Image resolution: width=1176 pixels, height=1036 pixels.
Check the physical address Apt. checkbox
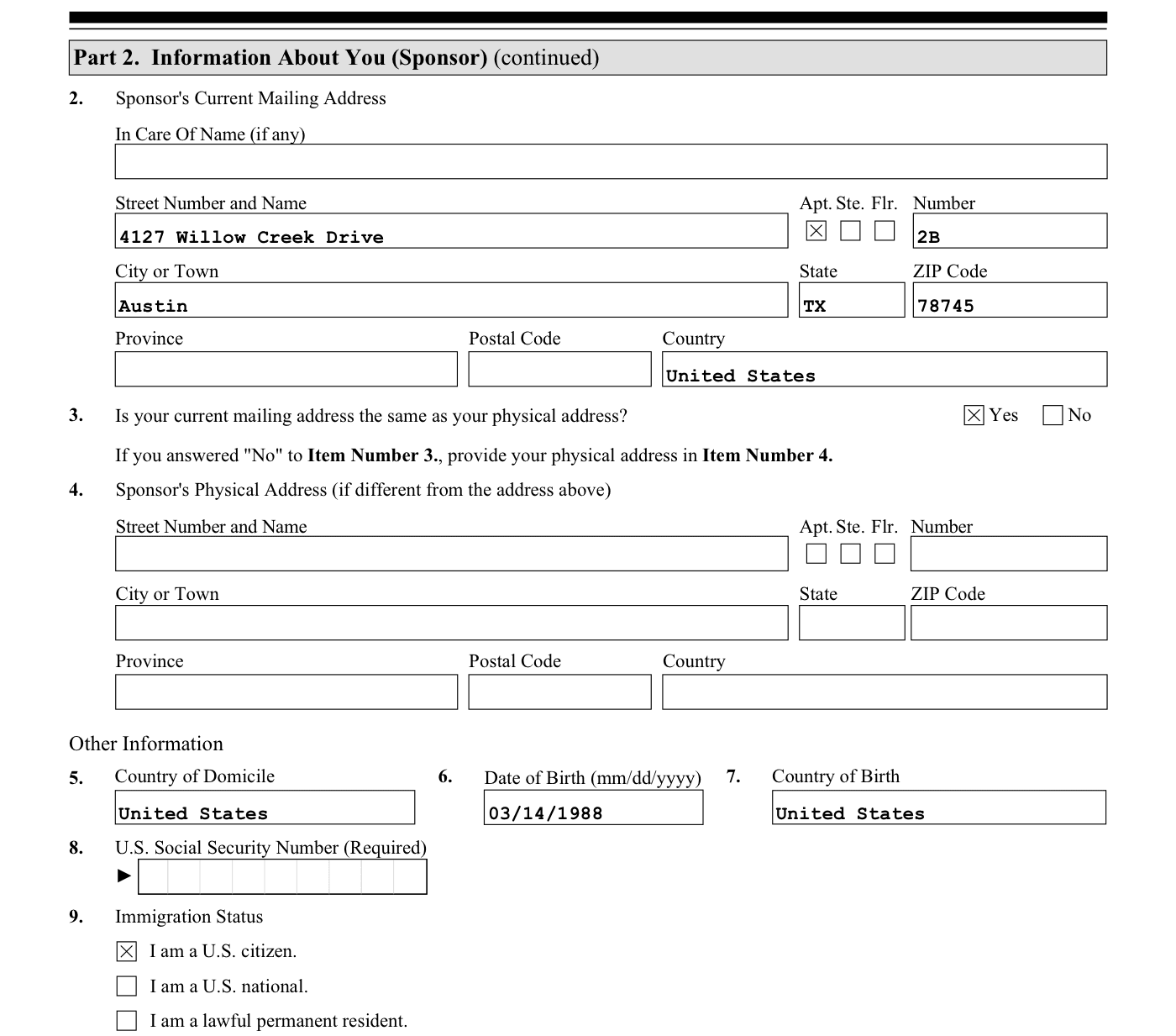point(816,553)
